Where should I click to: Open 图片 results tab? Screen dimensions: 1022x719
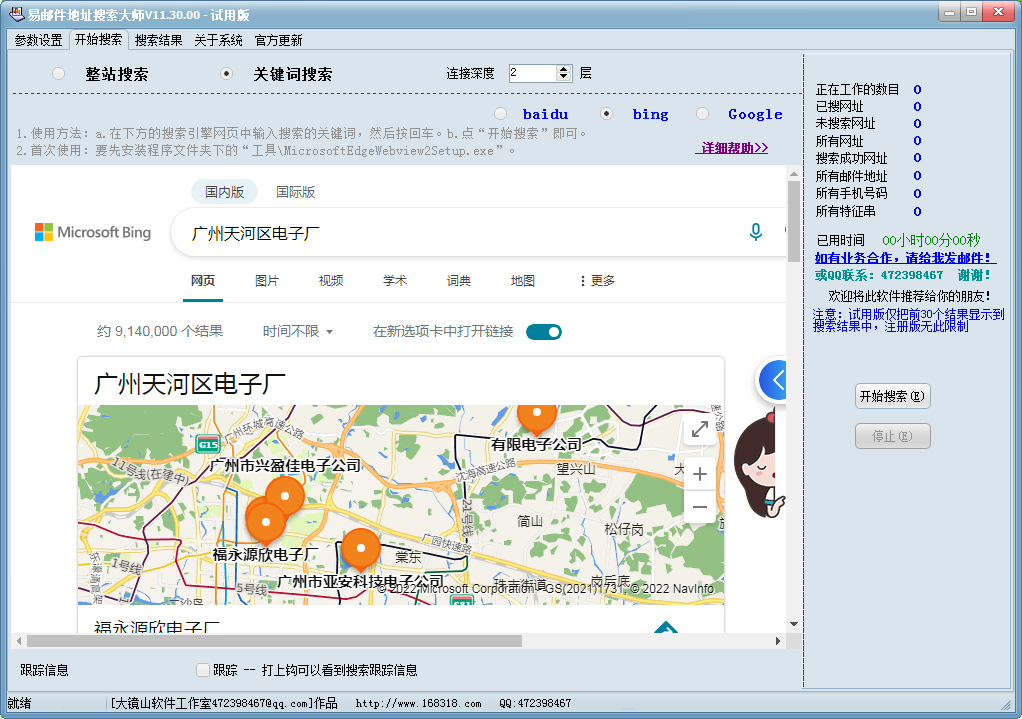coord(267,280)
